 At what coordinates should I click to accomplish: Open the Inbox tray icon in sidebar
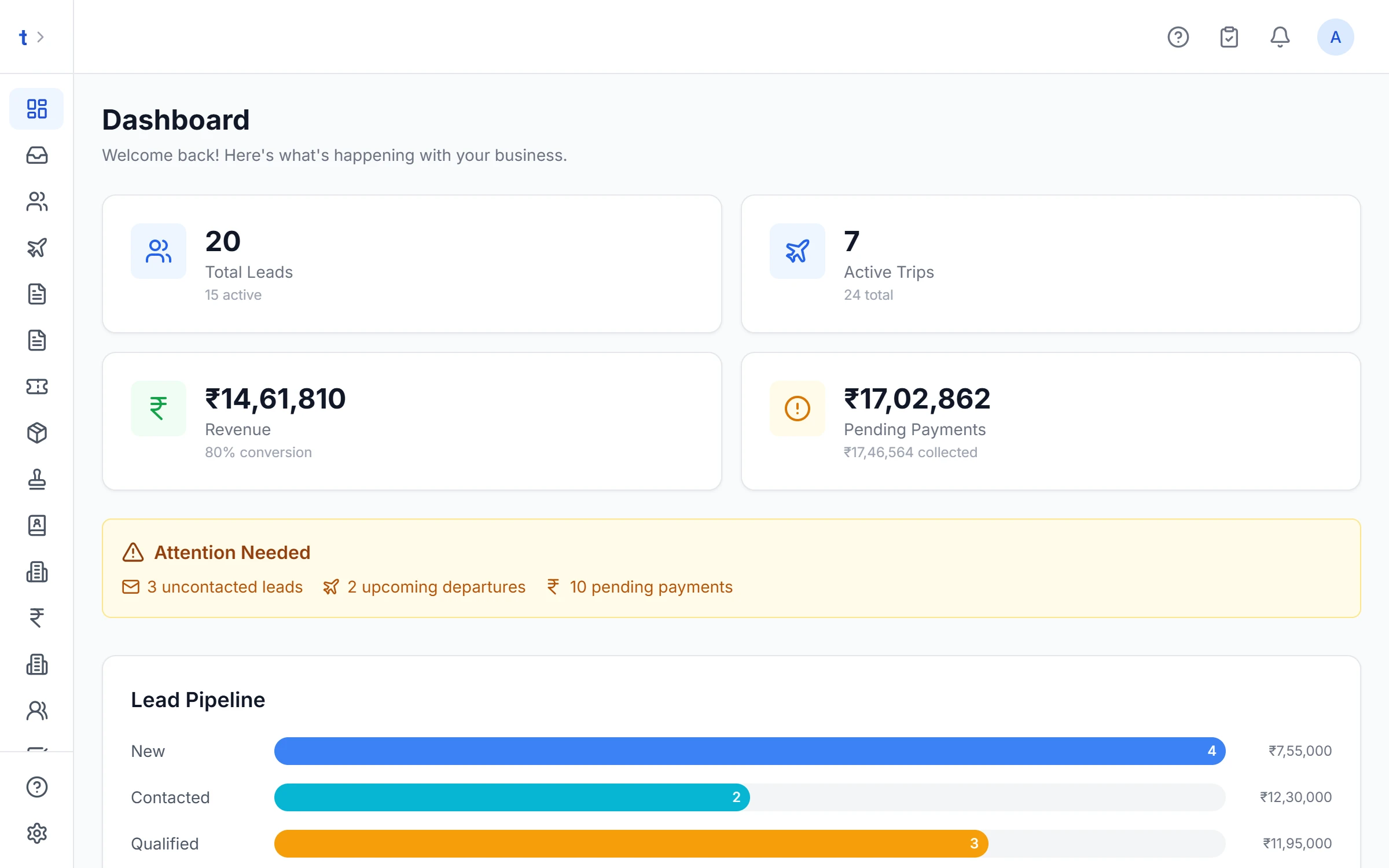pyautogui.click(x=36, y=155)
